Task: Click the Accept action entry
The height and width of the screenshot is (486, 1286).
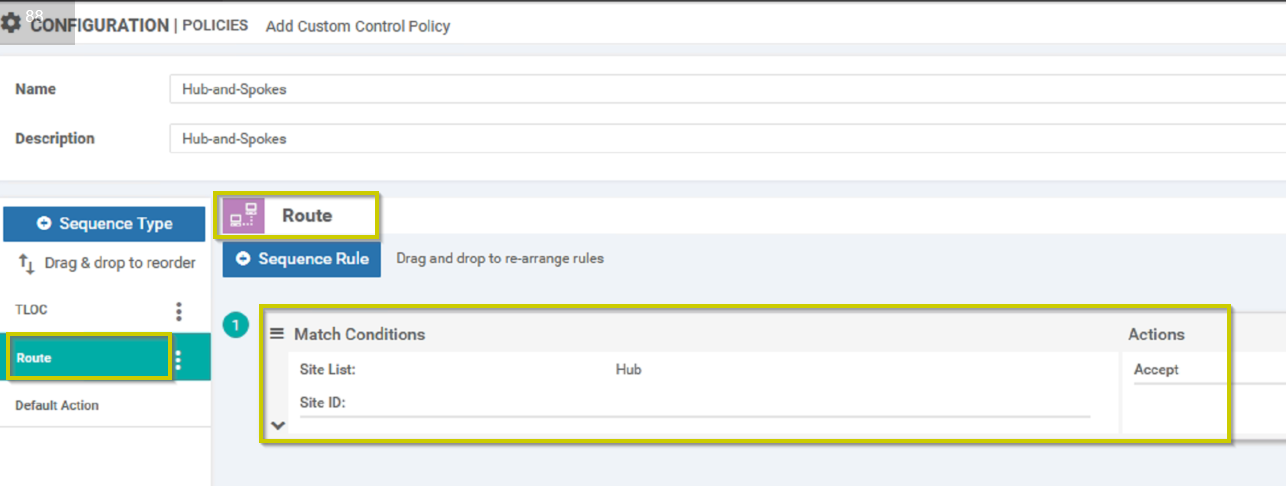Action: coord(1156,370)
